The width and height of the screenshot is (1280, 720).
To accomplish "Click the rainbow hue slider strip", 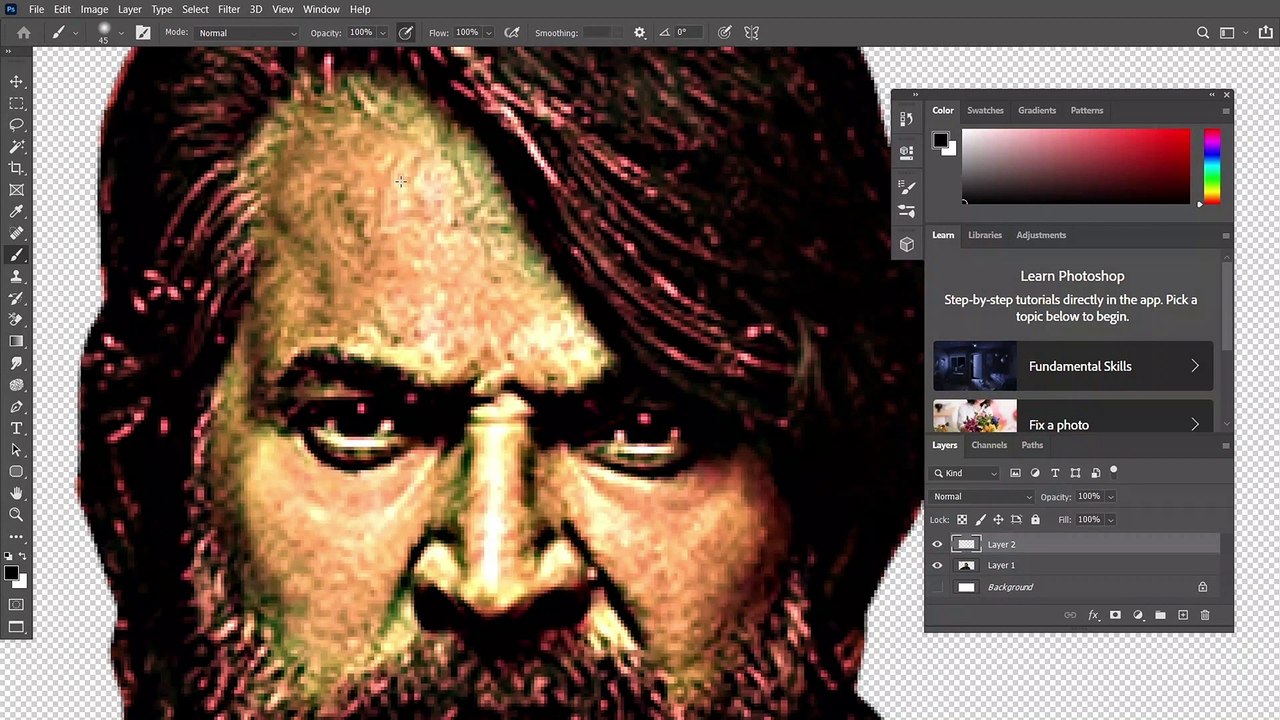I will 1212,166.
